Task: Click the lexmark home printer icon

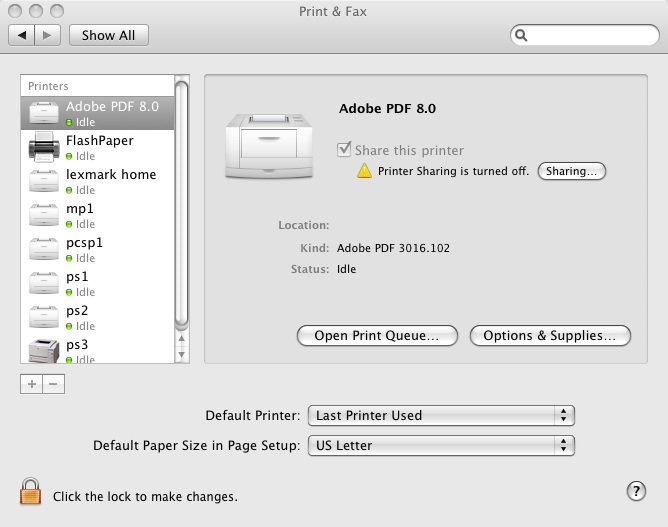Action: point(43,181)
